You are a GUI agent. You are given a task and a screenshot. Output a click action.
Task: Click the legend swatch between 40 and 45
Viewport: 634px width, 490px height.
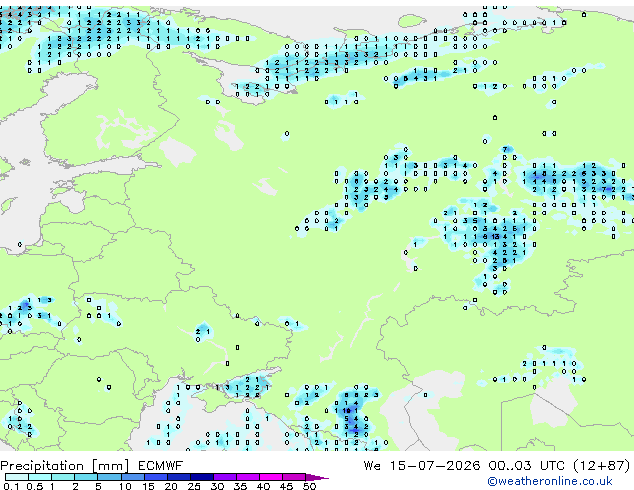tap(271, 477)
